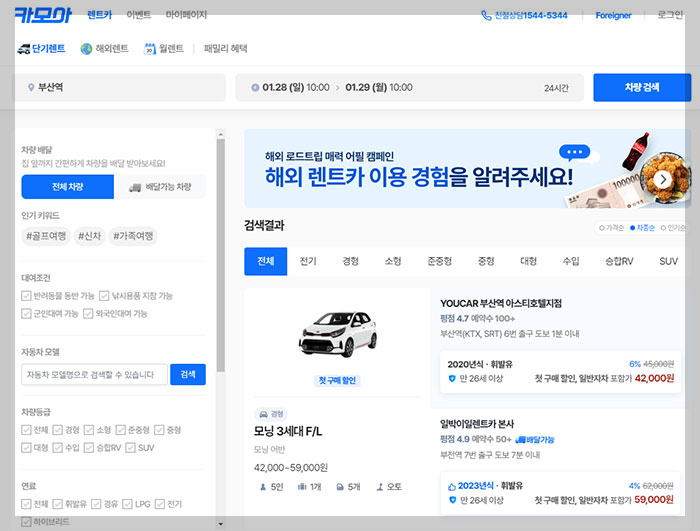Click the car icon next to 단기렌트
Screen dimensions: 700x531
tap(23, 49)
